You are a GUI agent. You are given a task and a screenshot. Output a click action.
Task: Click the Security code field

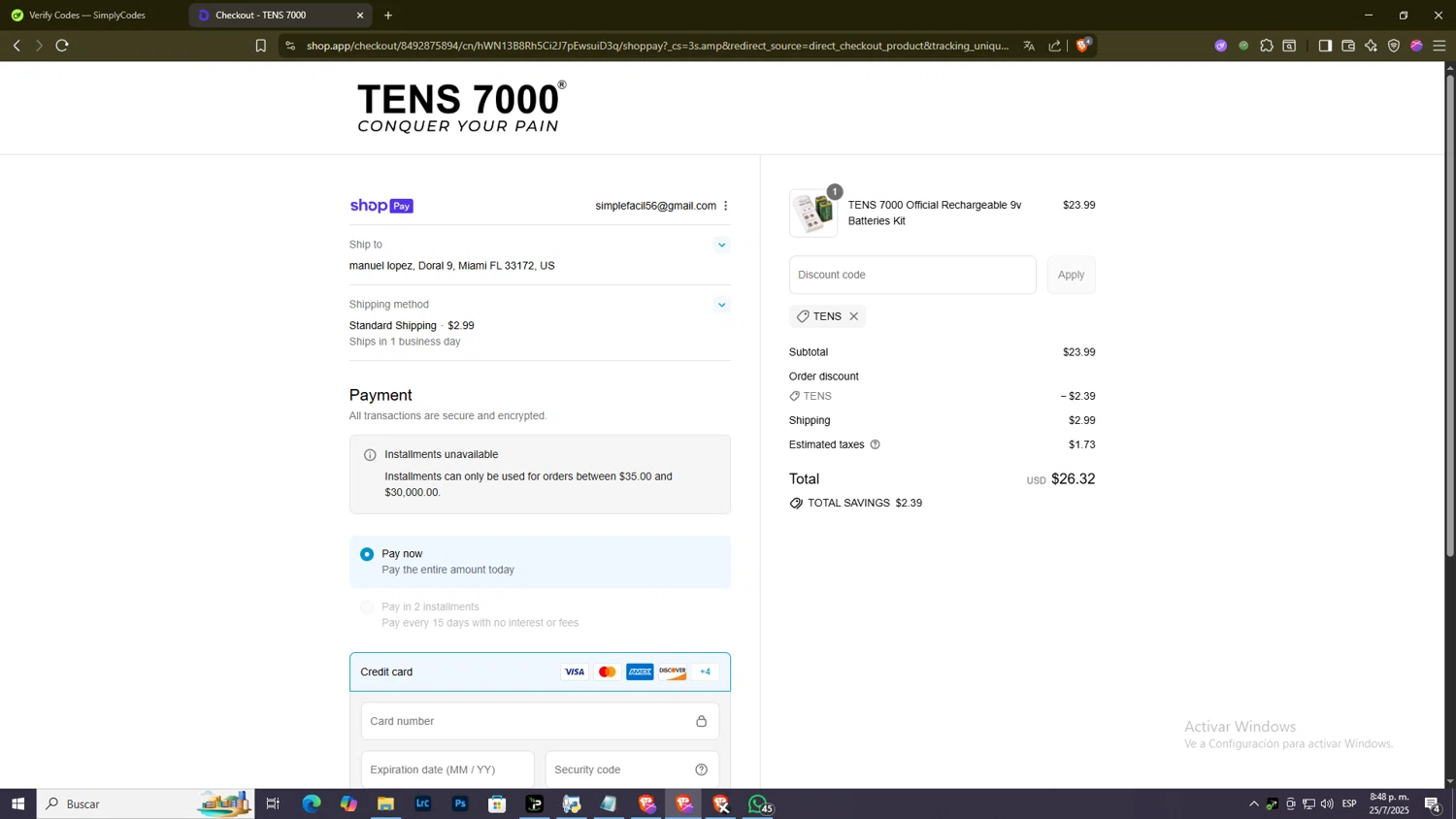[632, 770]
